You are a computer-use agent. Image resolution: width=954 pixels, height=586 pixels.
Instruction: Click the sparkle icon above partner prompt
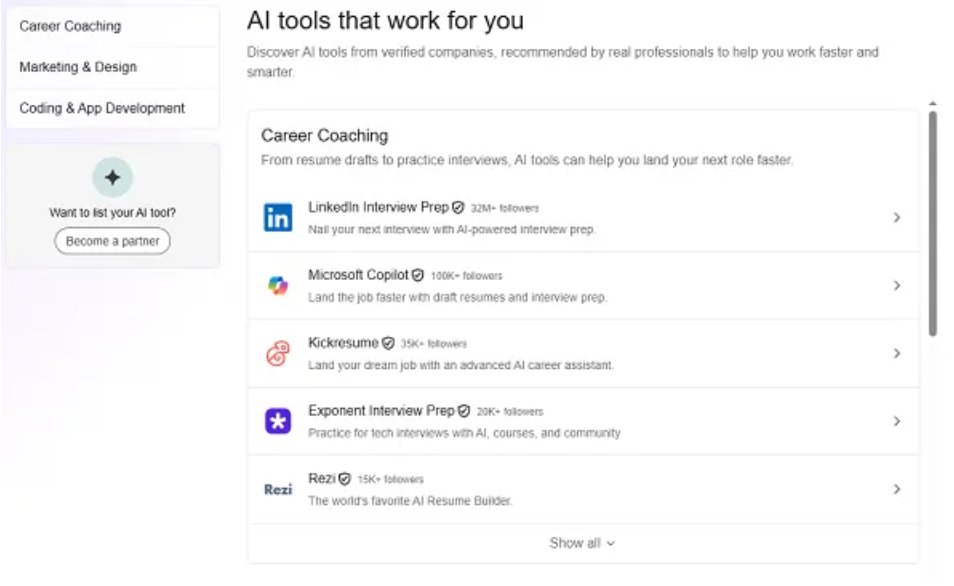point(112,178)
